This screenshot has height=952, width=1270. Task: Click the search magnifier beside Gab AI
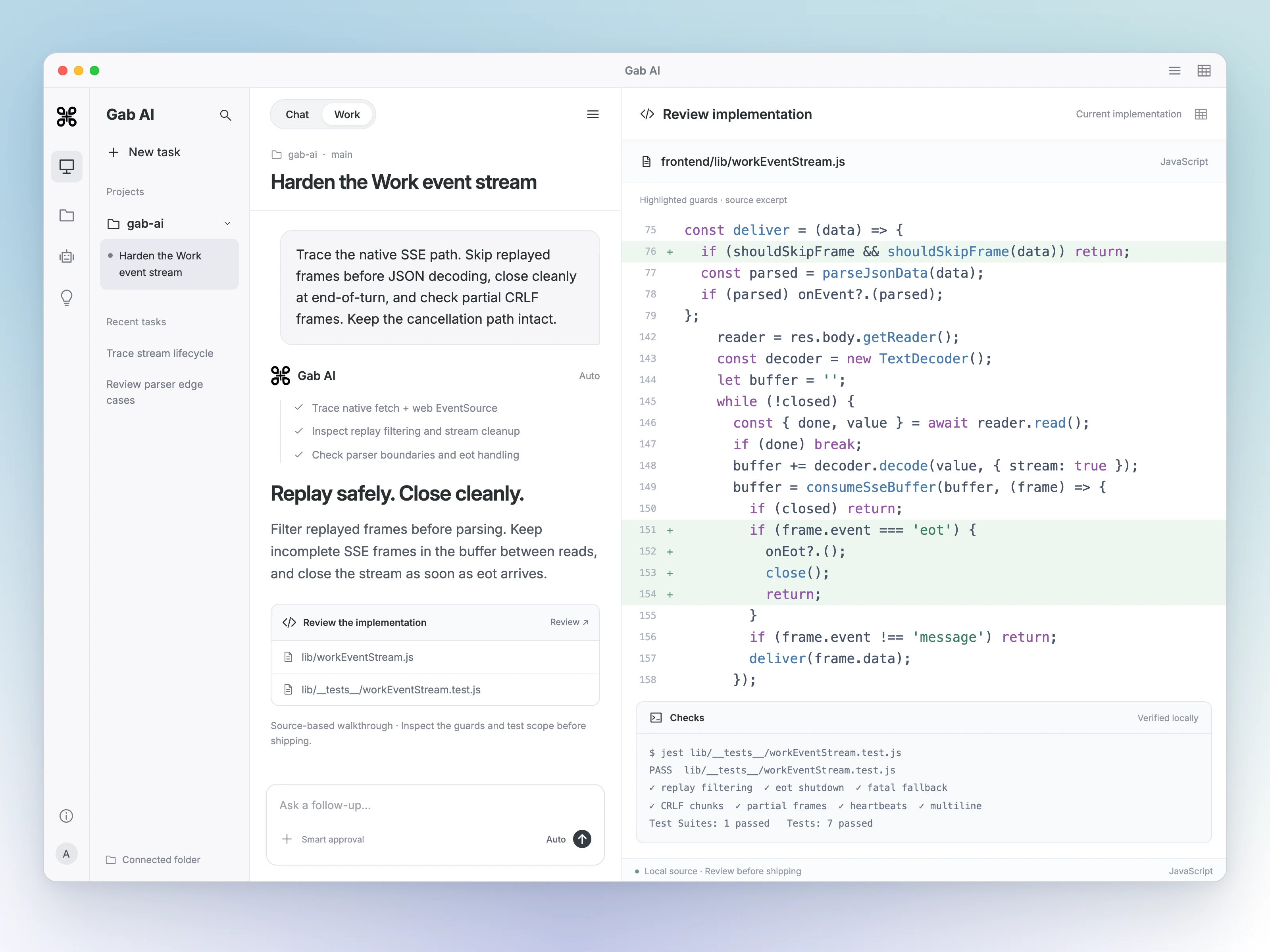[226, 115]
